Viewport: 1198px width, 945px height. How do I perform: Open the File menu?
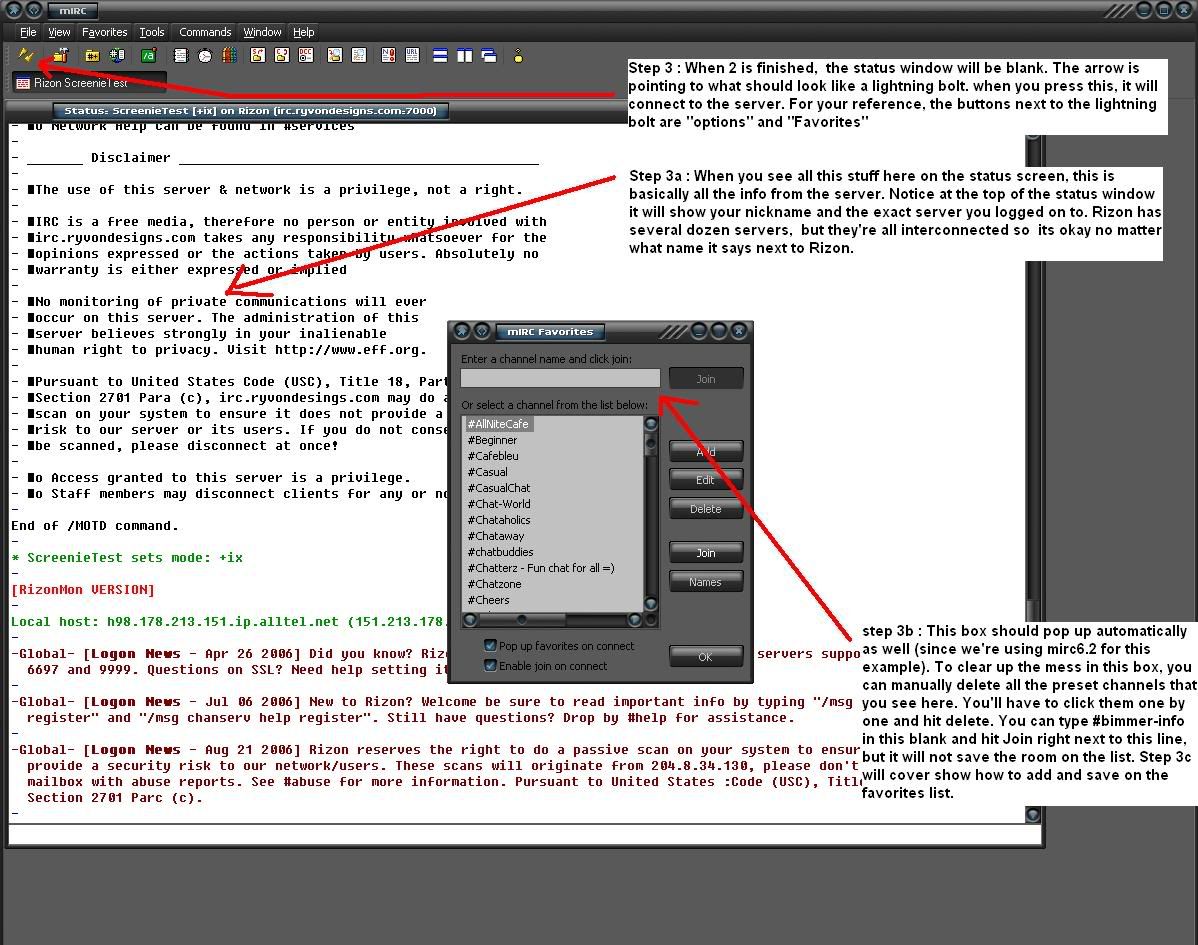28,32
